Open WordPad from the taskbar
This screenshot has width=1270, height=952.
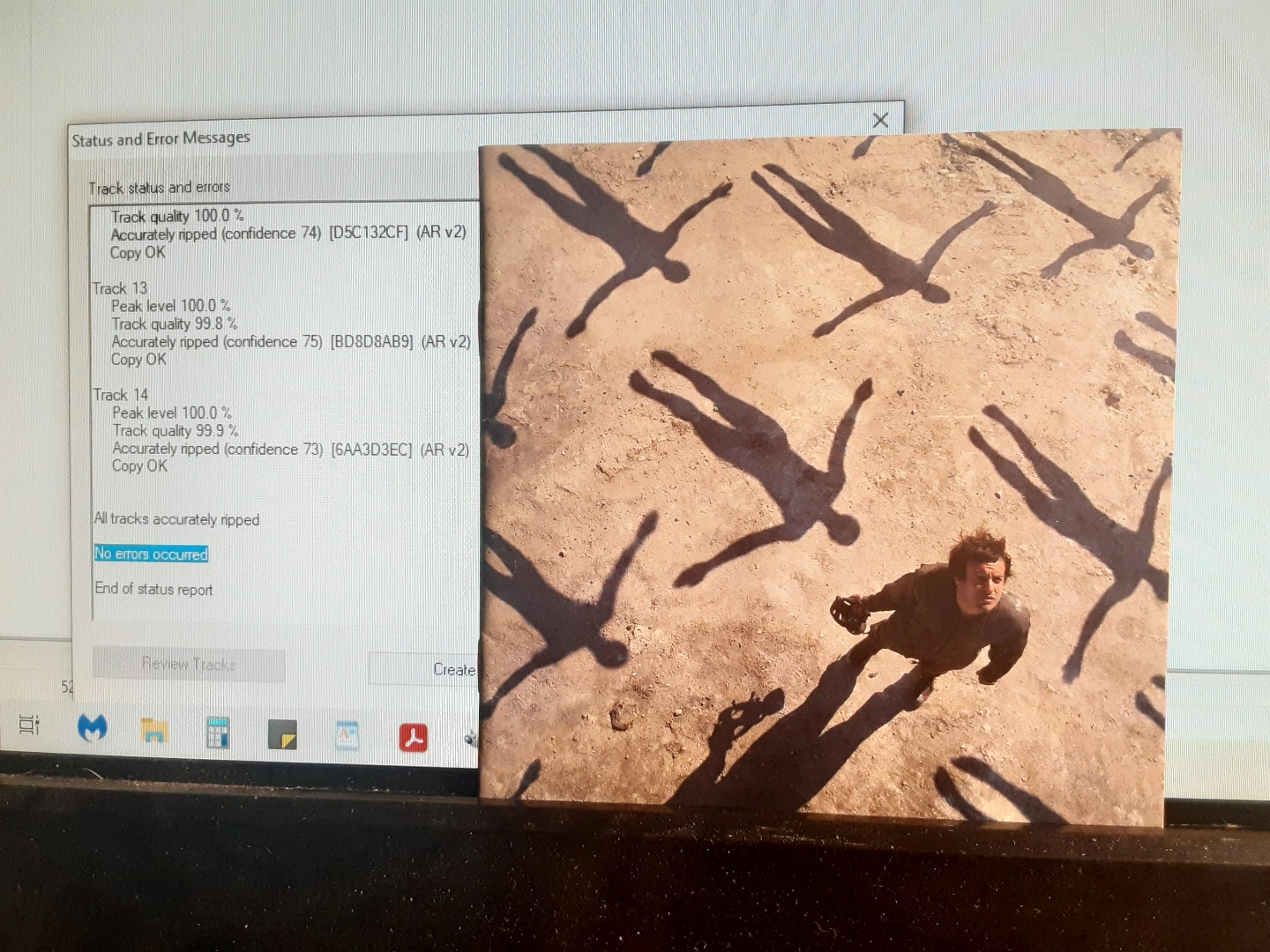click(347, 735)
